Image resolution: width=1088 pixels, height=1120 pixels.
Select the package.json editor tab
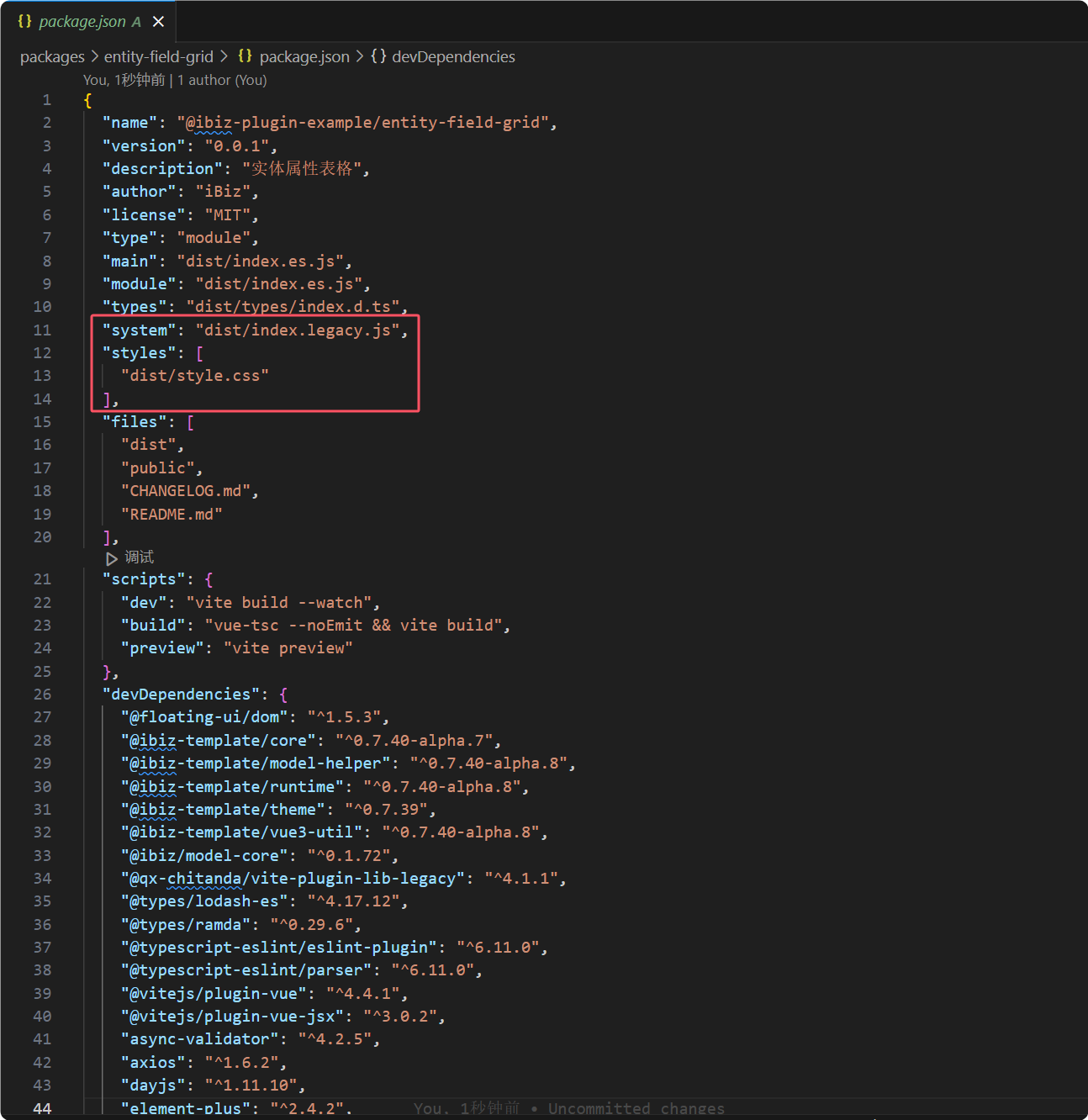[x=82, y=22]
